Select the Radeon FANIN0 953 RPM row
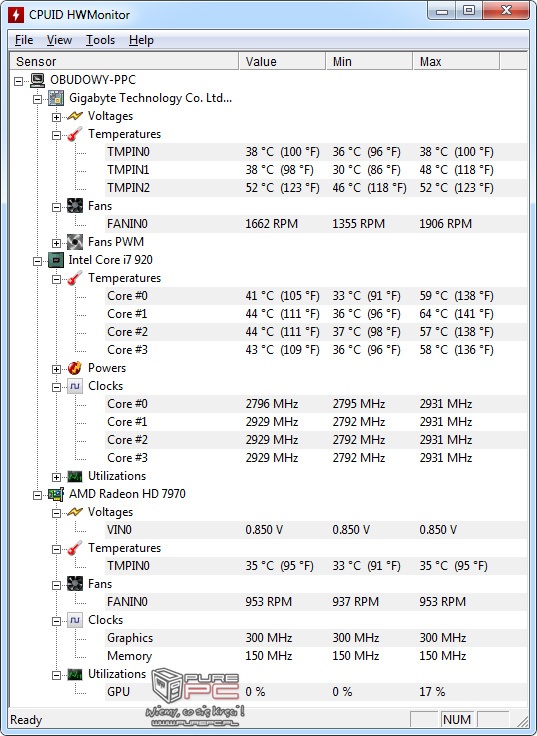Screen dimensions: 537x736 (315, 602)
